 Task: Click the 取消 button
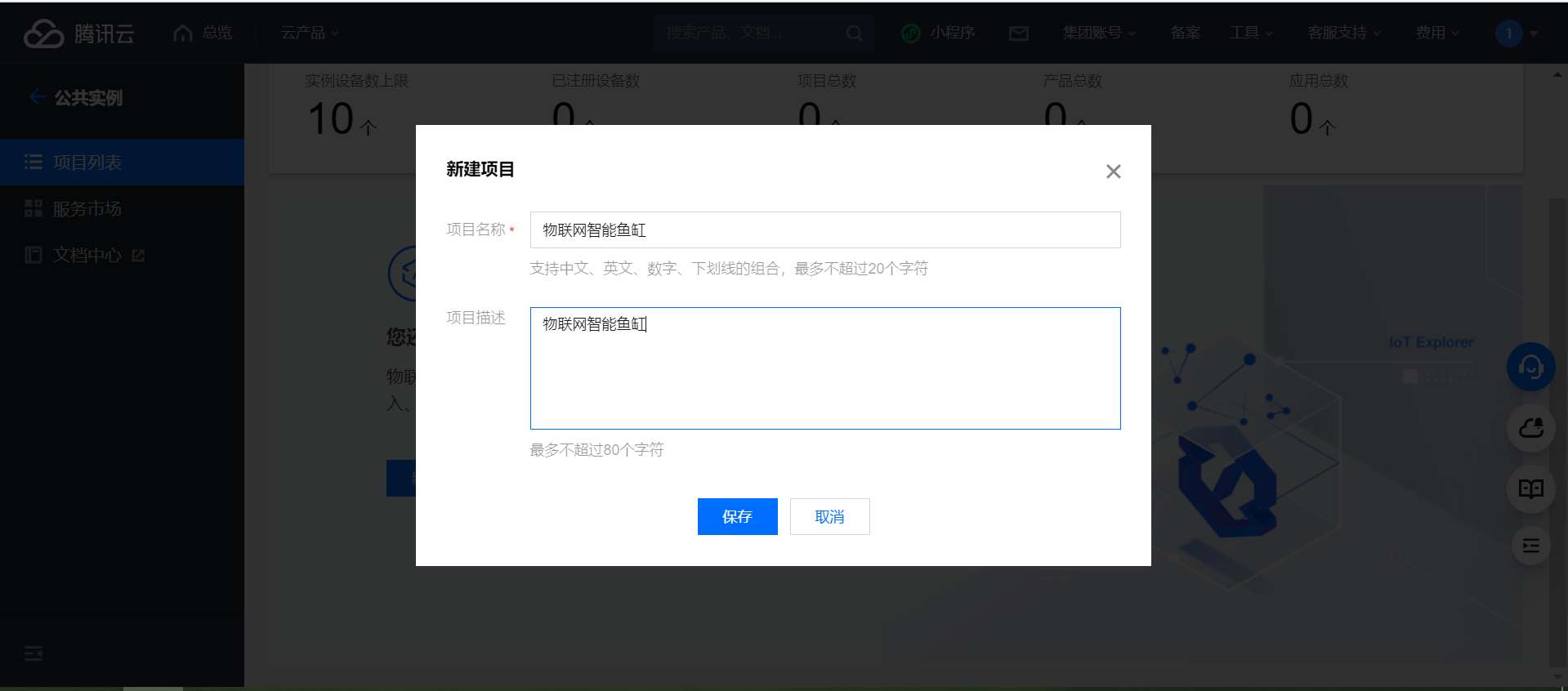[x=829, y=517]
